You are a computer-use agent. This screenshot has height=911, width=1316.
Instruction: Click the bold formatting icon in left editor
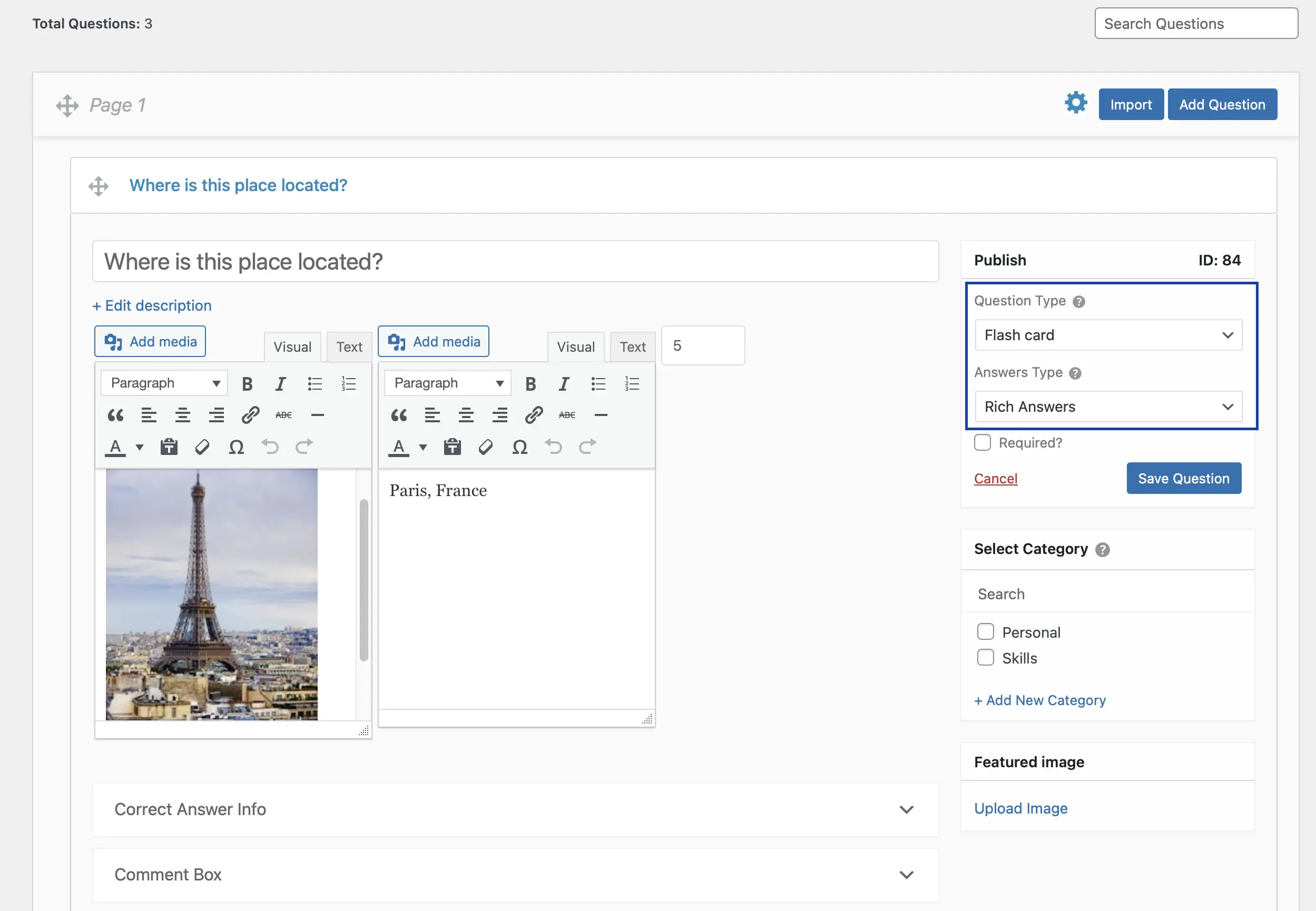tap(247, 382)
